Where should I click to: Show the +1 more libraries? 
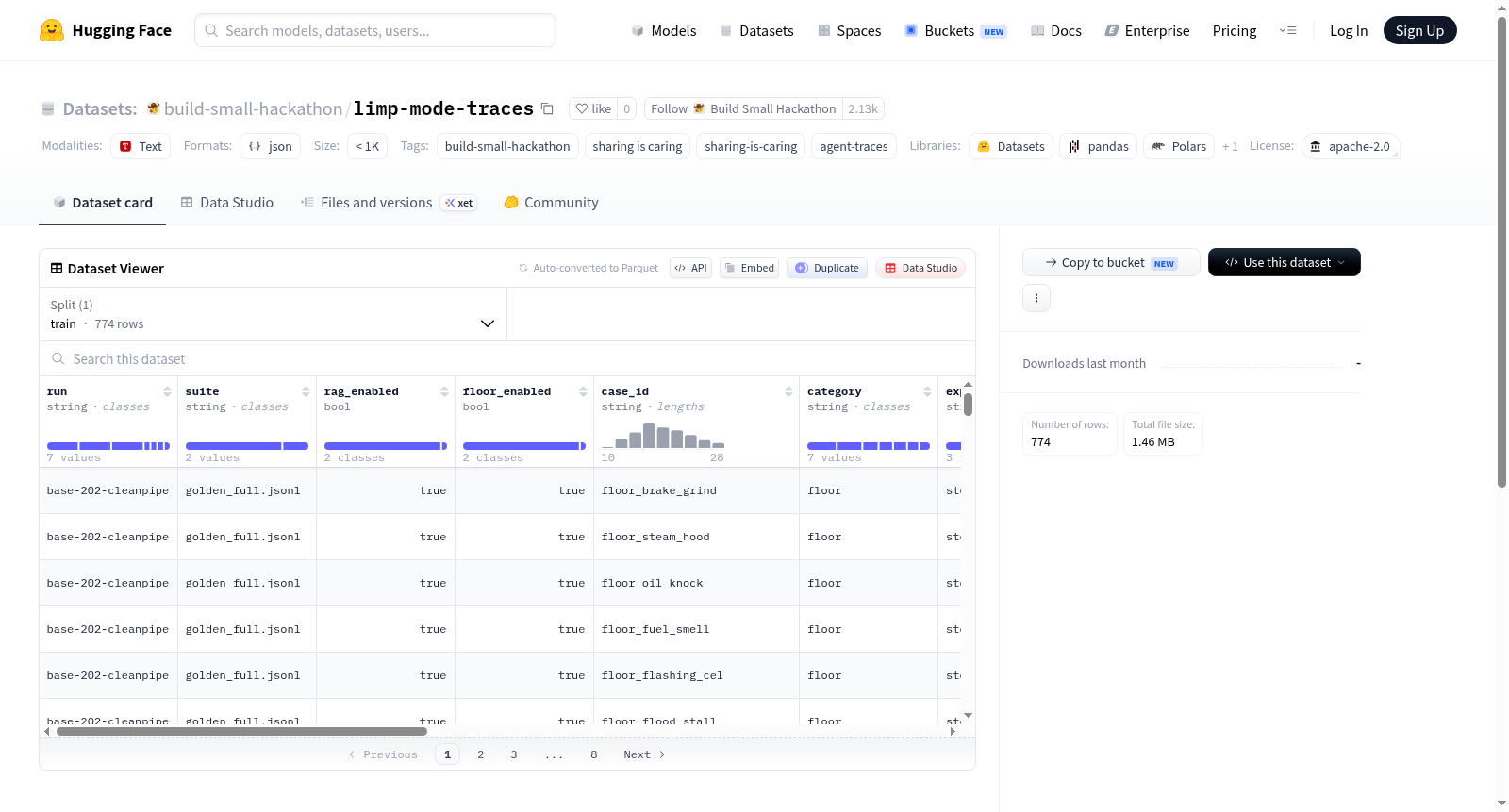(x=1230, y=146)
